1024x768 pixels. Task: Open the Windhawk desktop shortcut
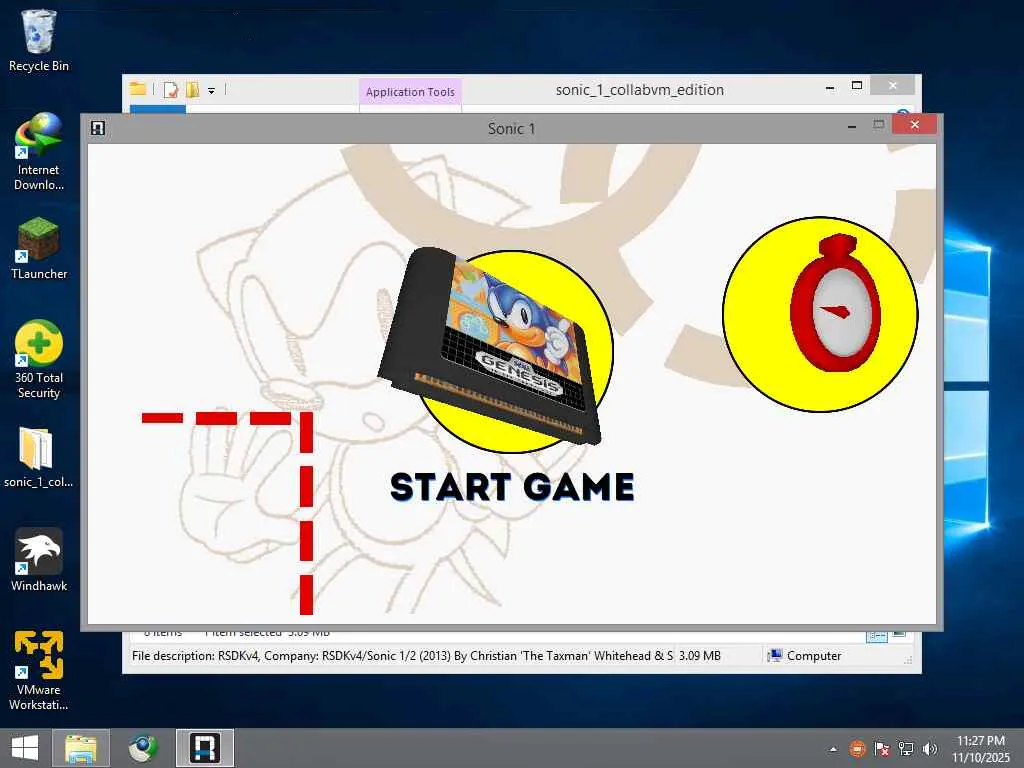[x=39, y=560]
